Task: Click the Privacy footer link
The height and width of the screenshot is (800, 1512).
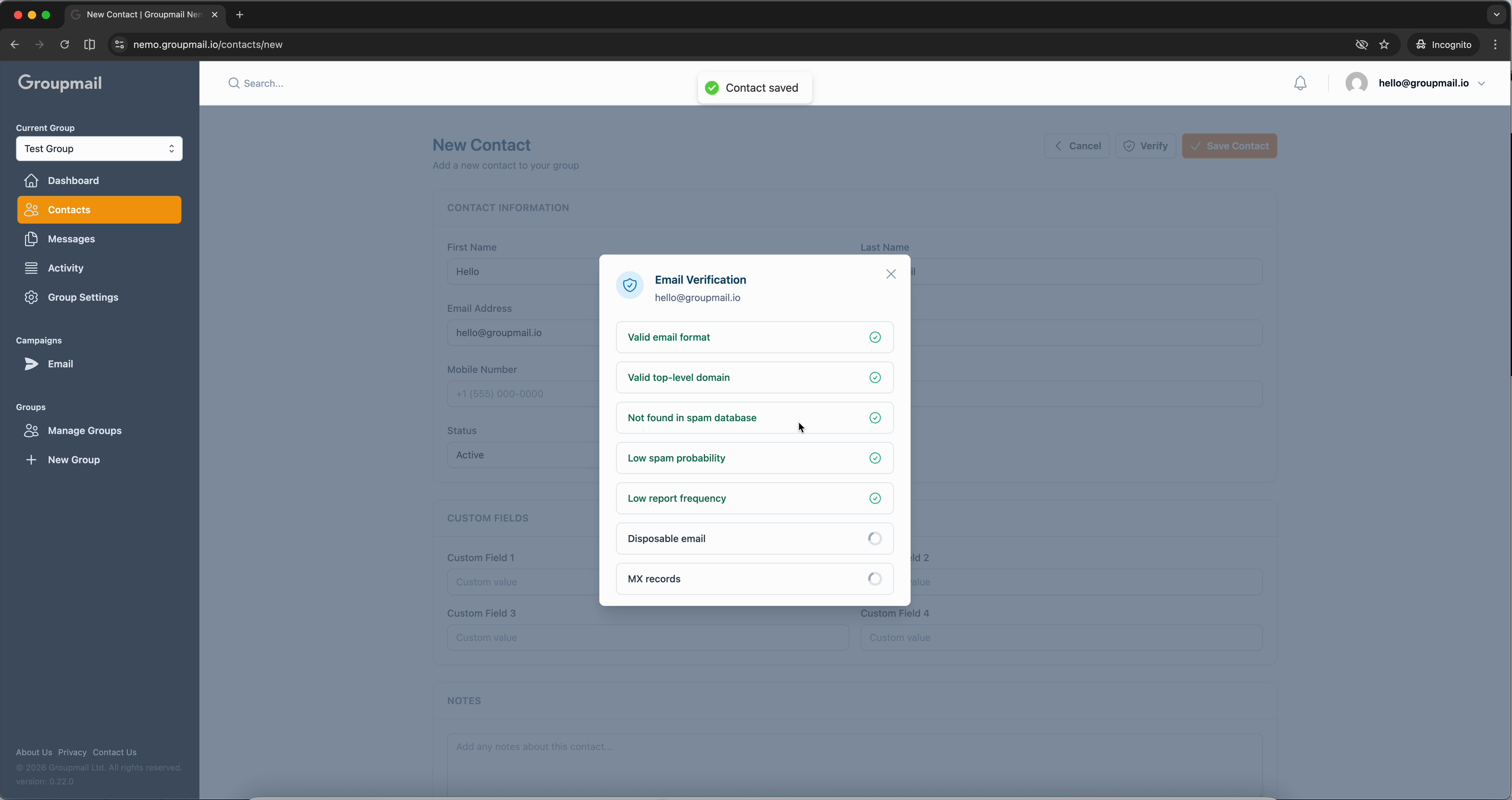Action: (72, 752)
